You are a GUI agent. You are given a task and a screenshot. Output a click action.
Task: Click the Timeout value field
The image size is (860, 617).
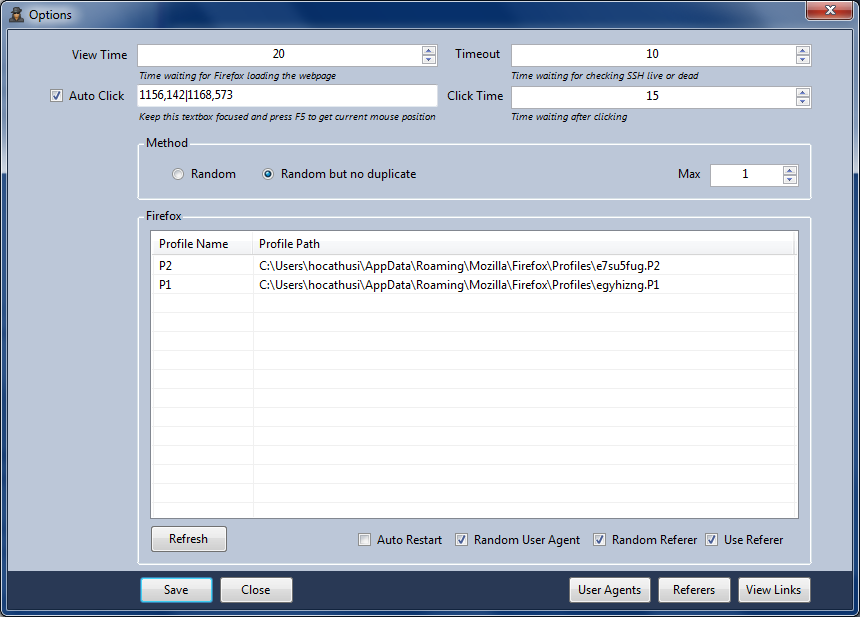[x=653, y=55]
